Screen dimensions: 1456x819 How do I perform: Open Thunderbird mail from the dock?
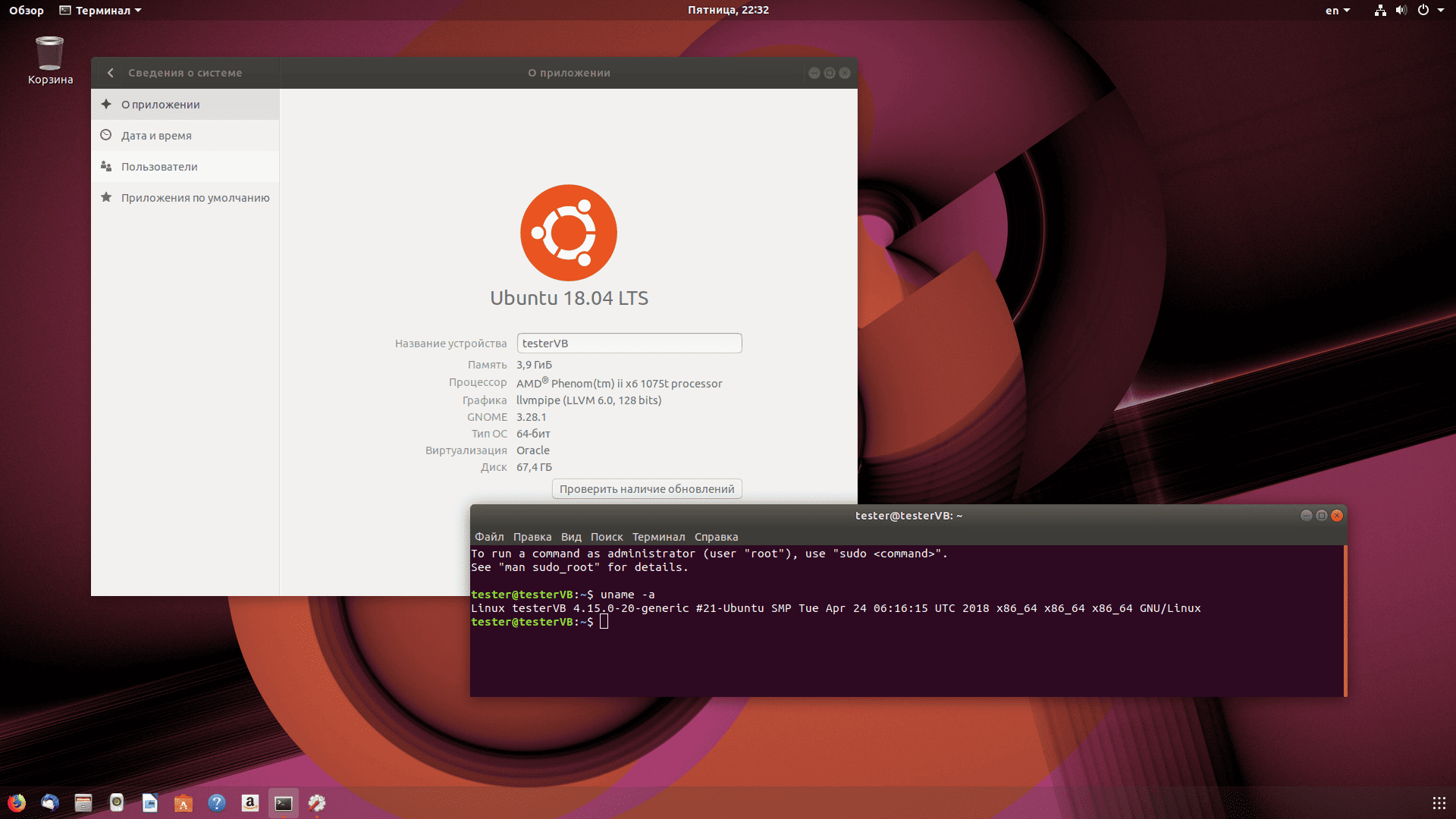50,803
